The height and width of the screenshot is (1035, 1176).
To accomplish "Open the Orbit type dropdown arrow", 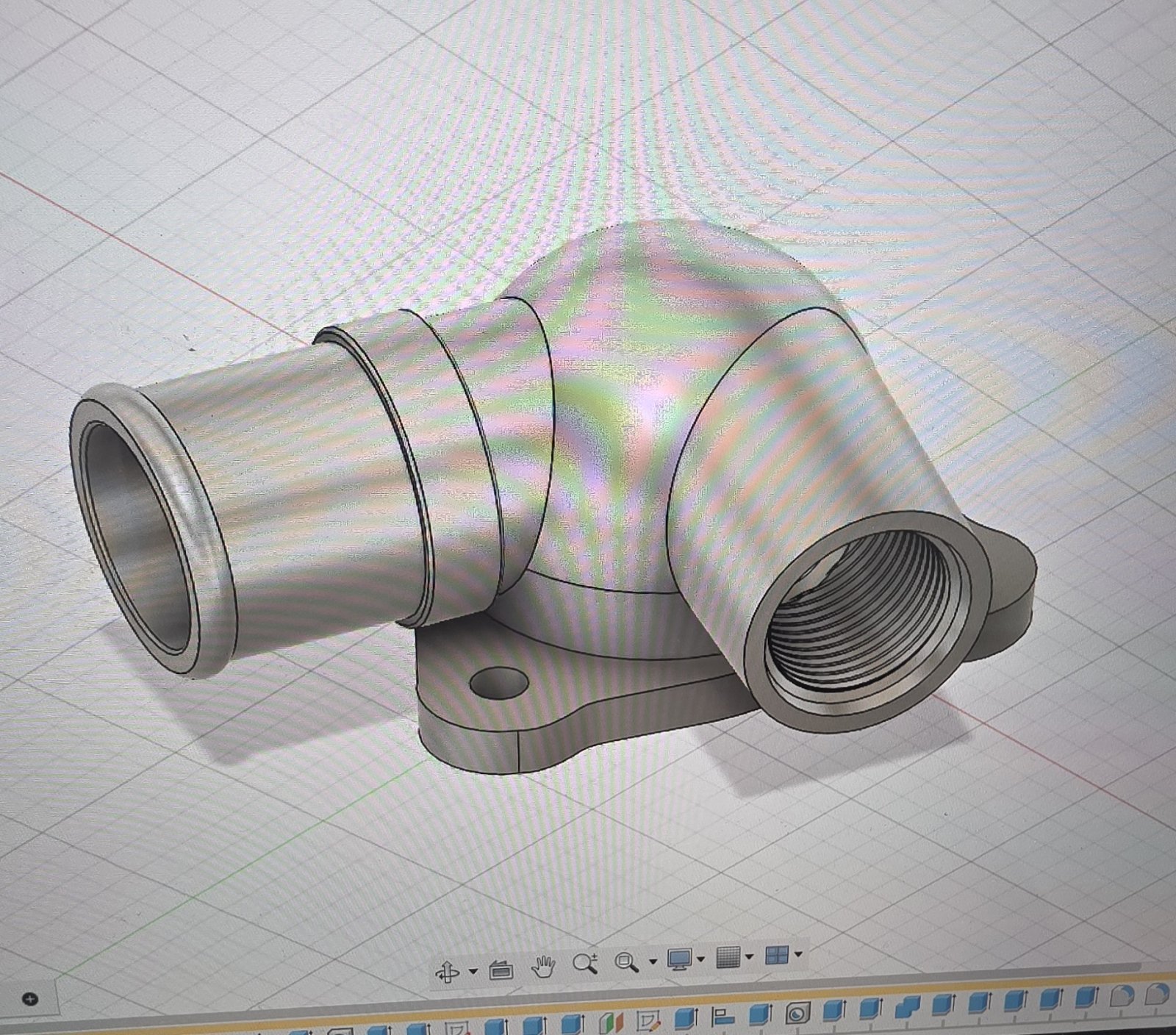I will [x=473, y=971].
